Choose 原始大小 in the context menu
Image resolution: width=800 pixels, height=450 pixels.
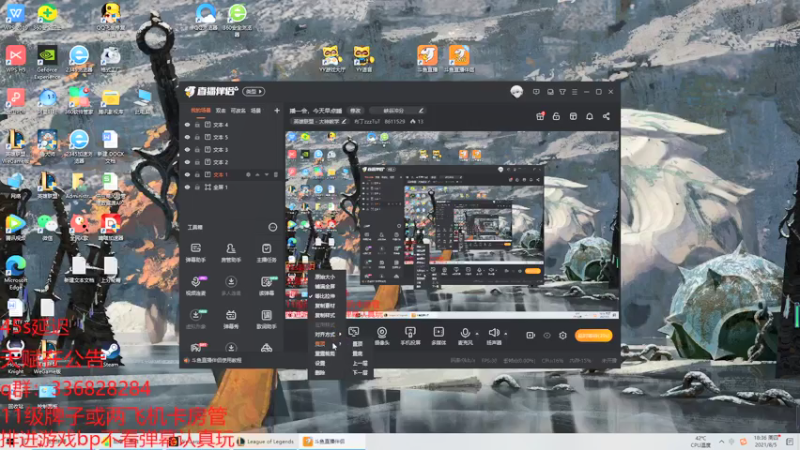click(x=325, y=277)
